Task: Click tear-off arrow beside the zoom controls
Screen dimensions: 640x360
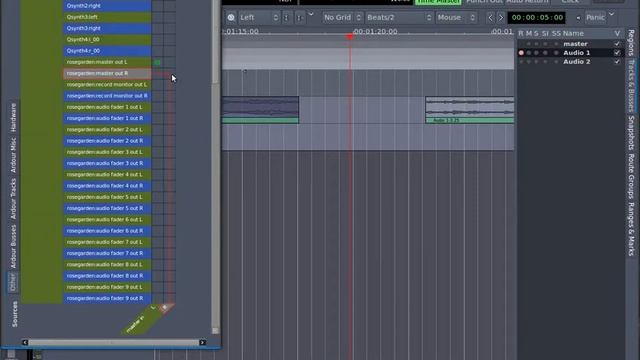Action: click(311, 14)
